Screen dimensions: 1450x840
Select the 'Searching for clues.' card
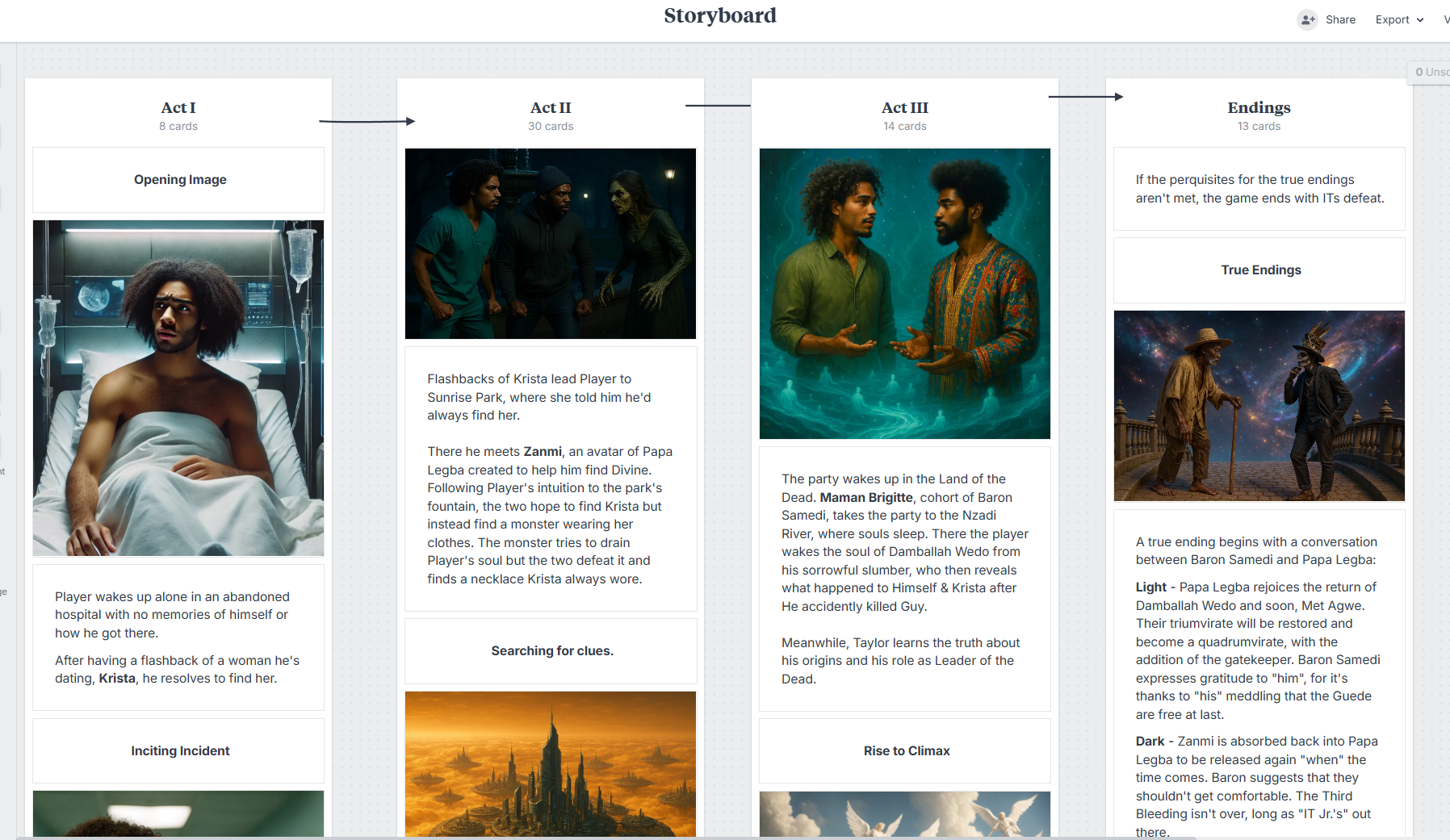[551, 651]
